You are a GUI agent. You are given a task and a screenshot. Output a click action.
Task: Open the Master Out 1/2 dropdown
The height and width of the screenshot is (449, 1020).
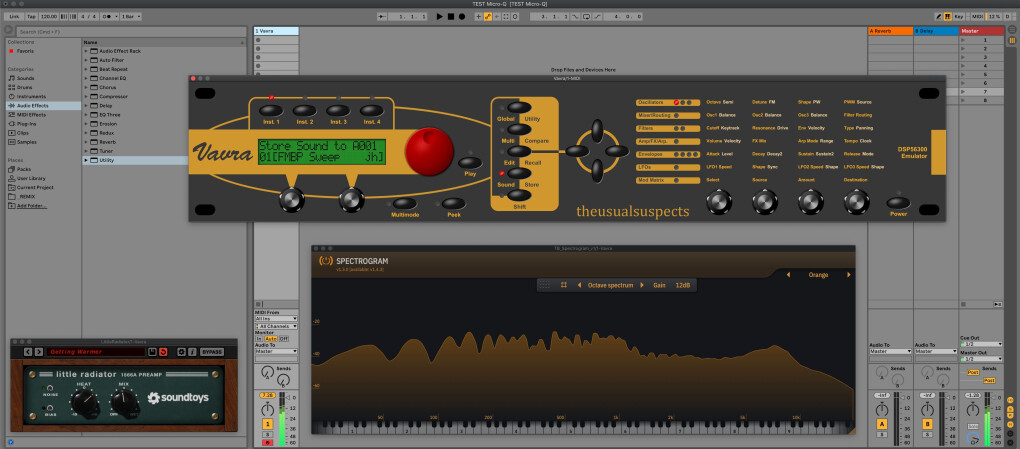point(981,359)
